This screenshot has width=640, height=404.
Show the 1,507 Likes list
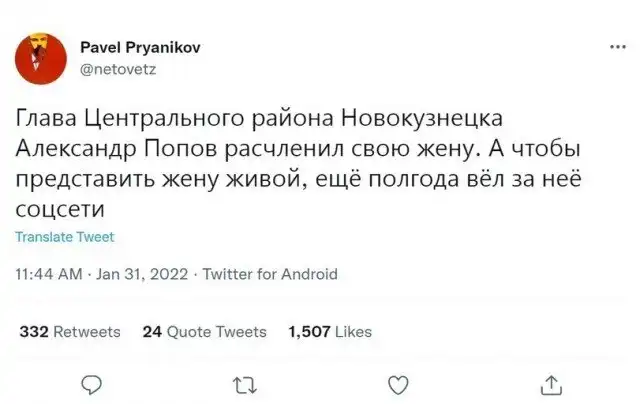[329, 331]
